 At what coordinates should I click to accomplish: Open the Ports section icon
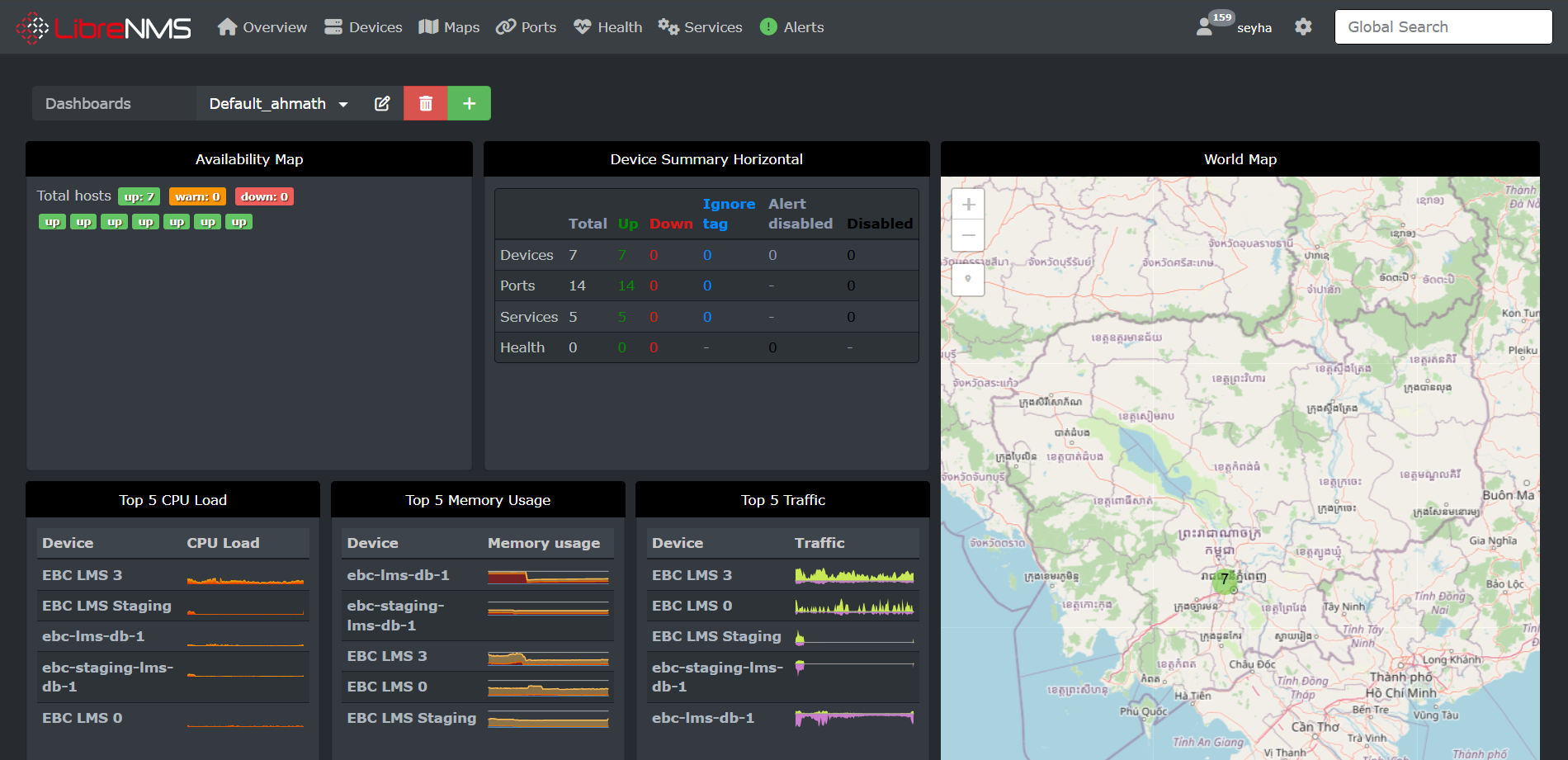[x=504, y=26]
